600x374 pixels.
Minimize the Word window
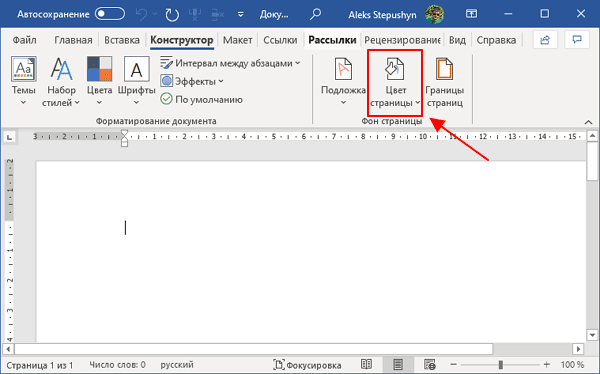508,14
